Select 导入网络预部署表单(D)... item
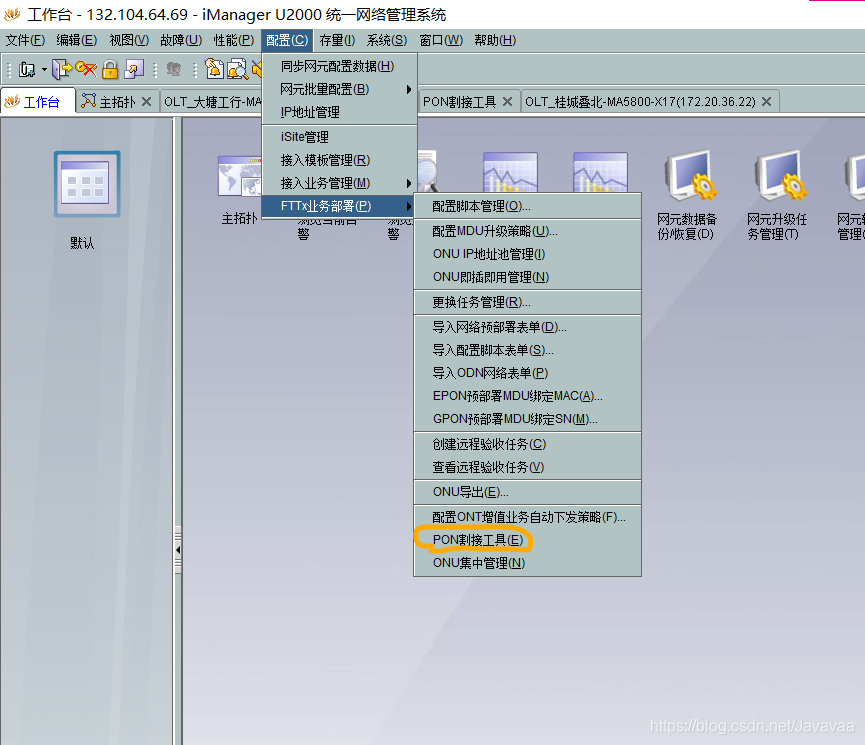Screen dimensions: 865x745 click(x=527, y=327)
